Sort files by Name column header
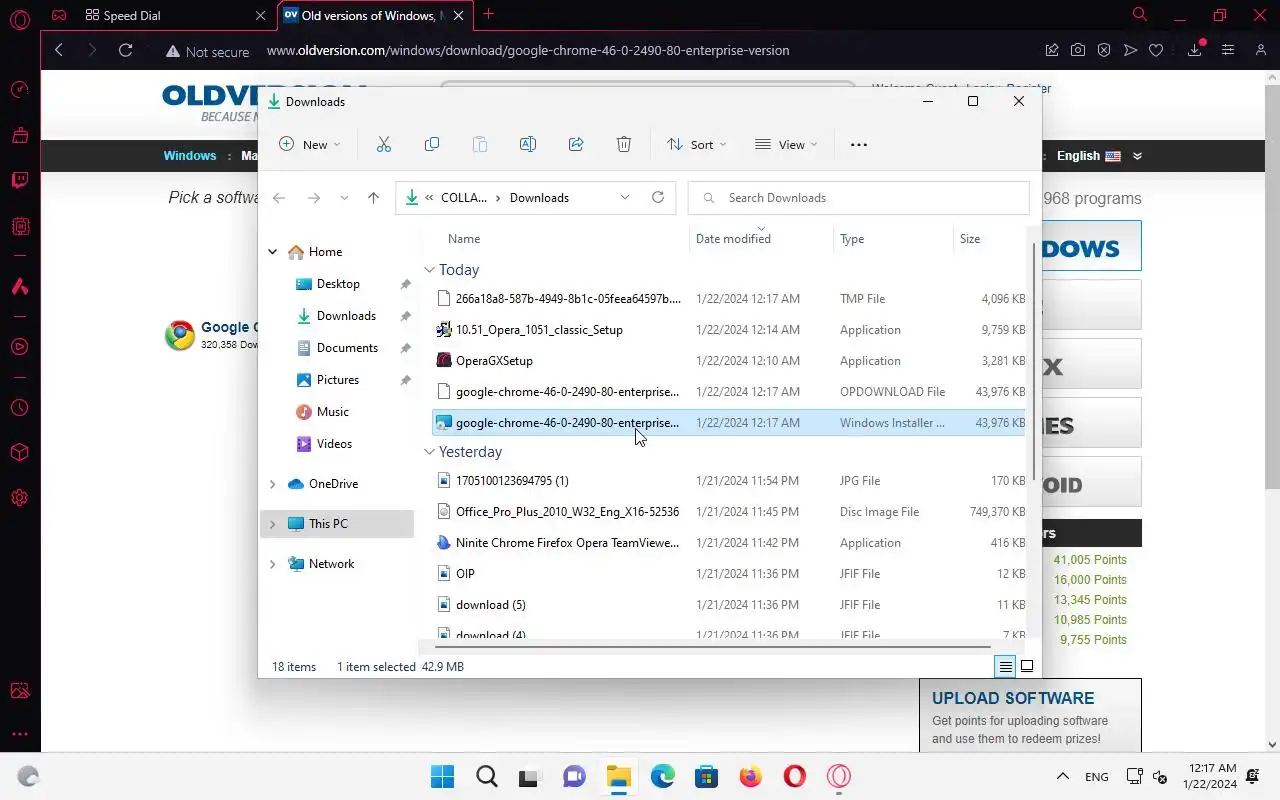This screenshot has width=1280, height=800. click(x=464, y=239)
